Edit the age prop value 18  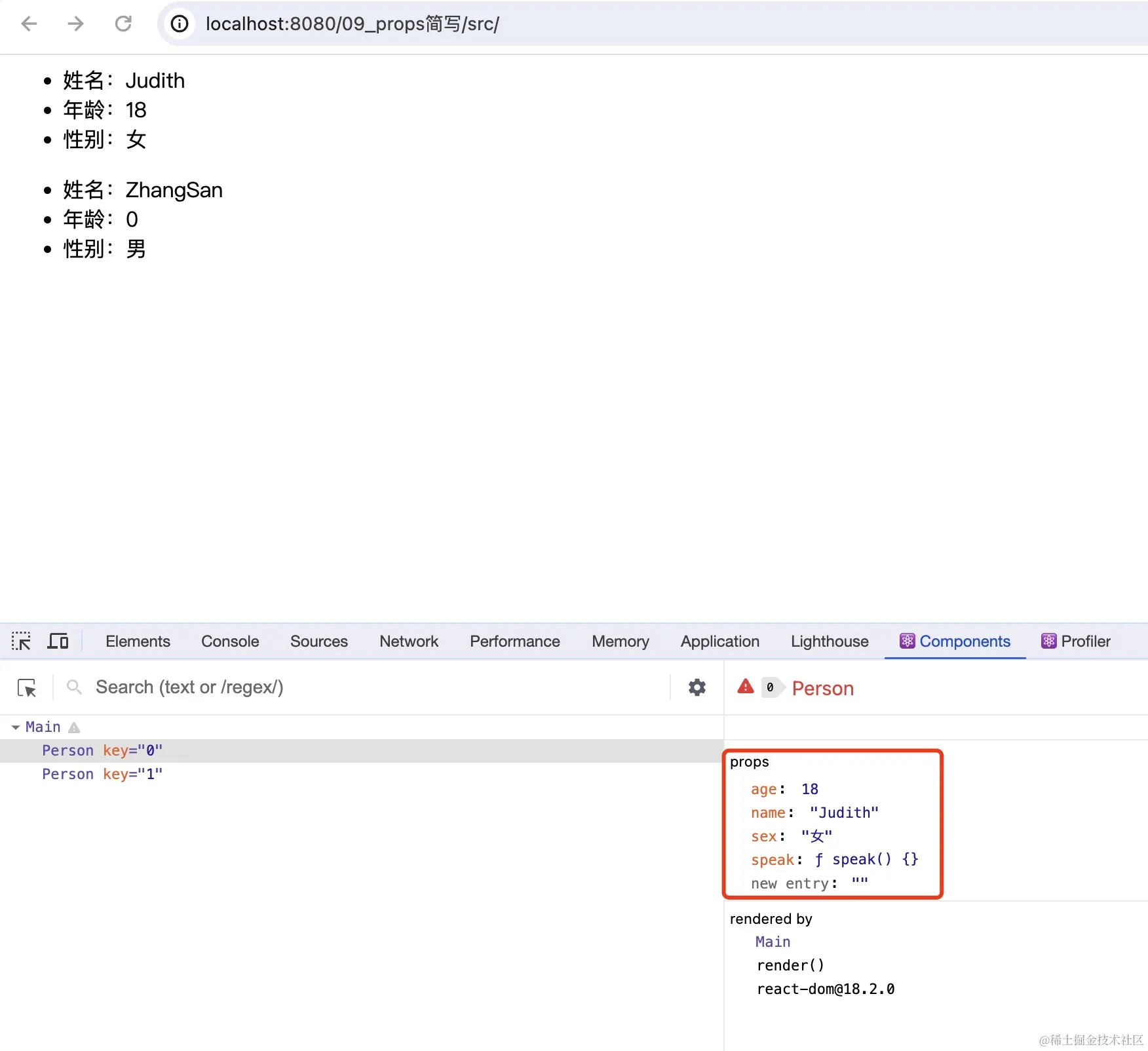[x=810, y=790]
